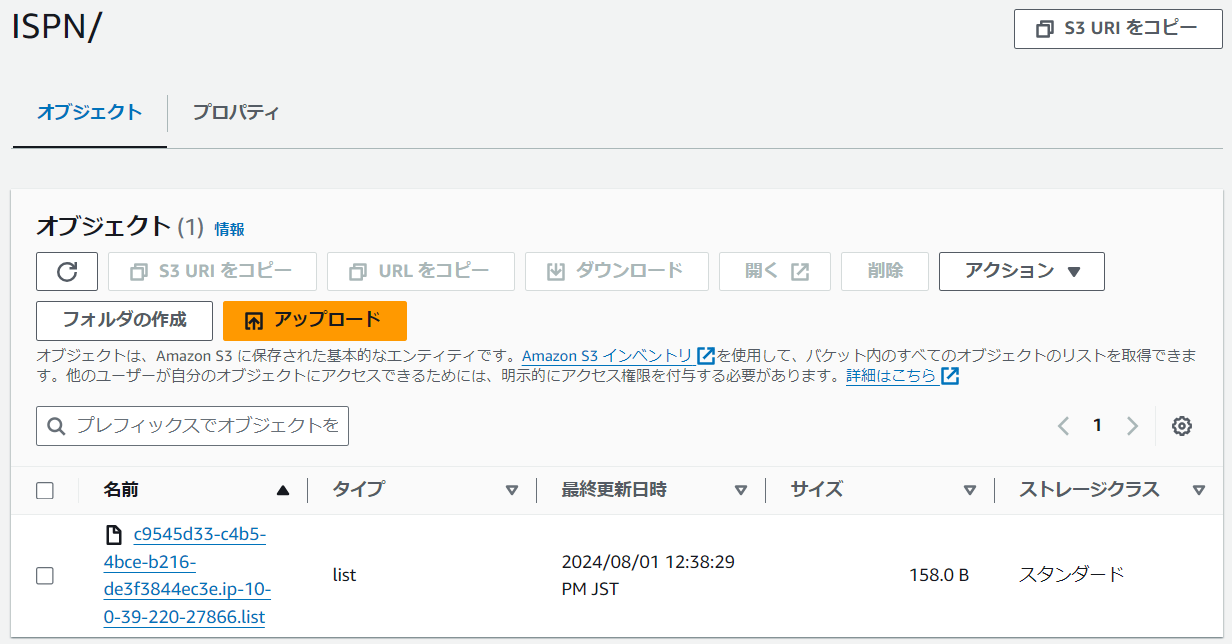The height and width of the screenshot is (644, 1232).
Task: Click the ダウンロード button
Action: coord(617,271)
